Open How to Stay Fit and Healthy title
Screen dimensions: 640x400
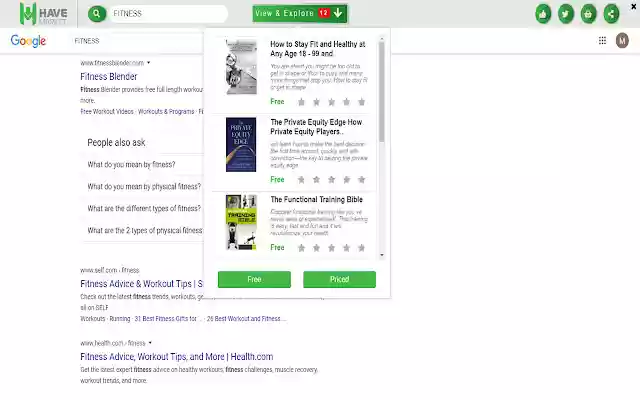point(318,49)
